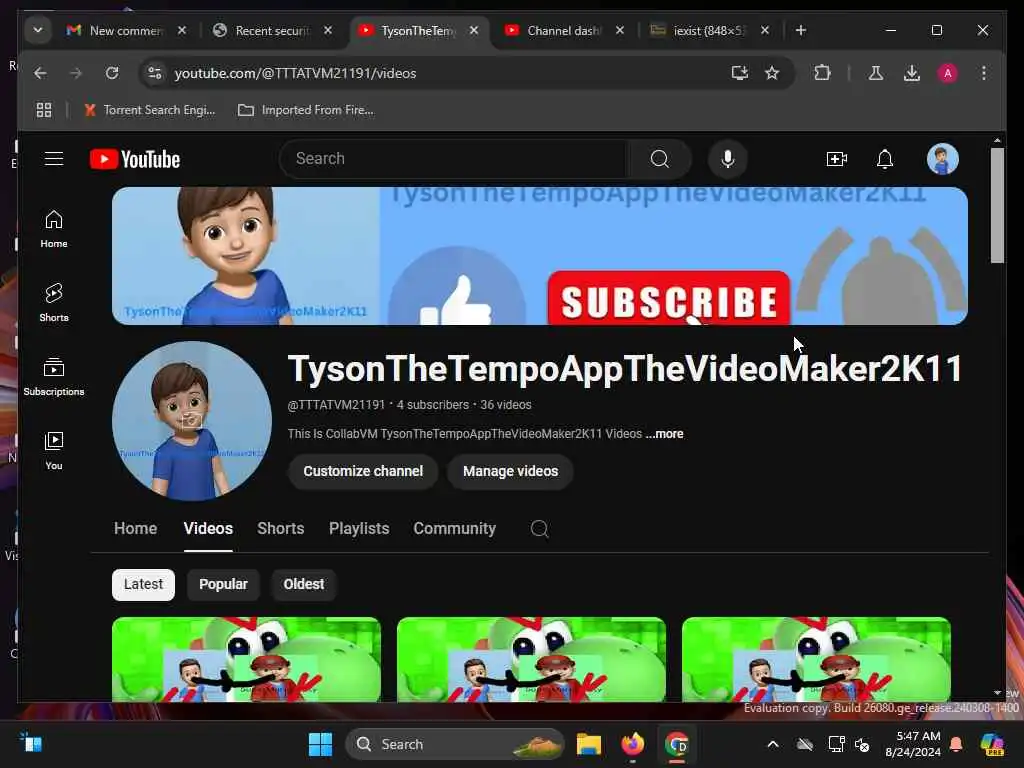Image resolution: width=1024 pixels, height=768 pixels.
Task: Open the Chrome apps grid shortcut
Action: 44,110
